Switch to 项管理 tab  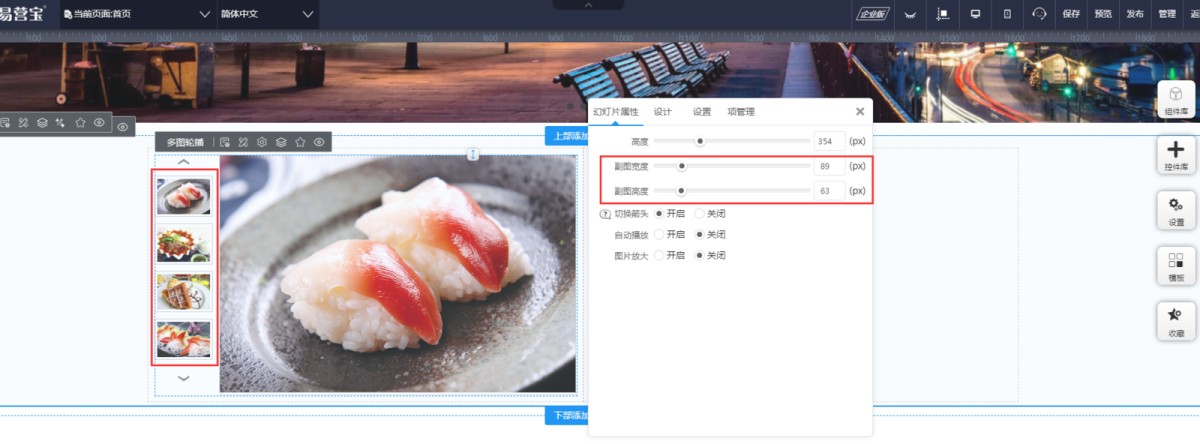pos(741,112)
